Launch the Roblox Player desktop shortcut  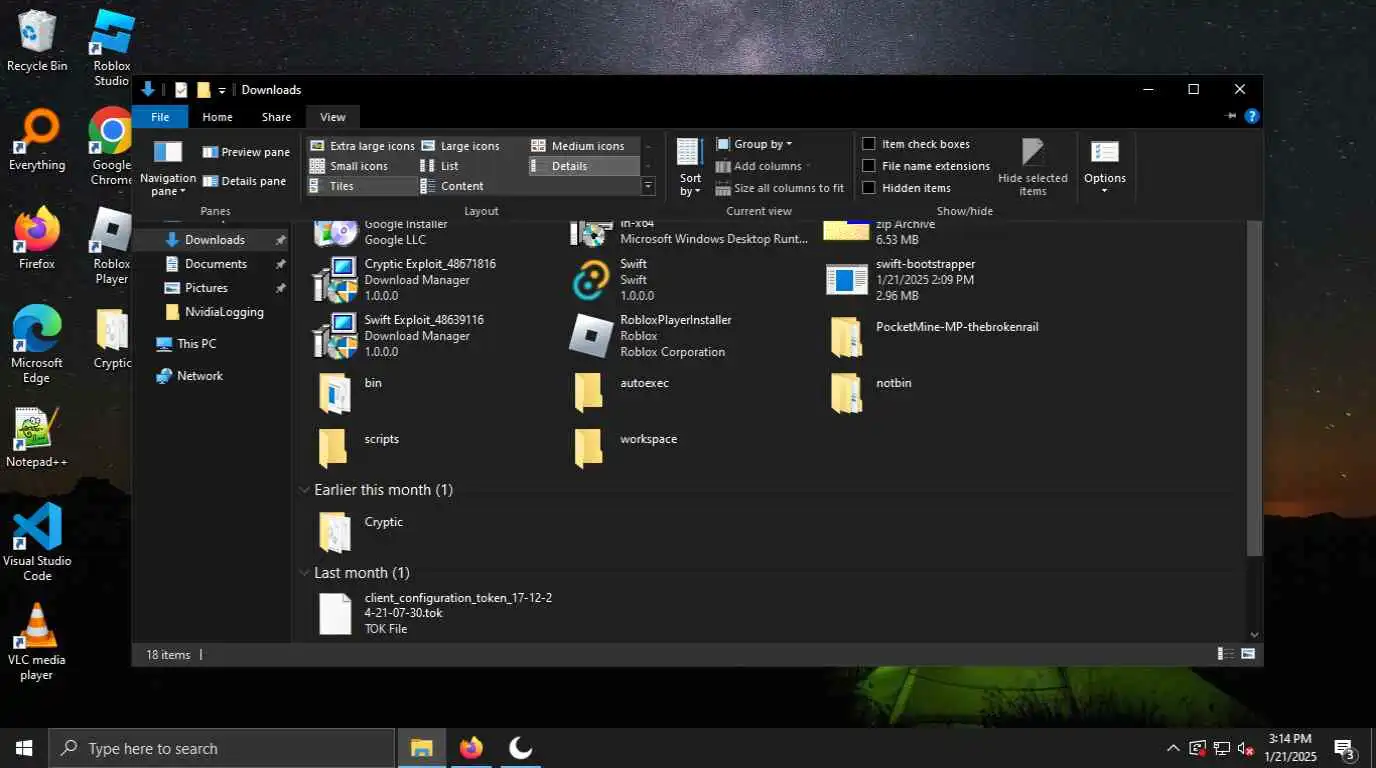point(111,245)
